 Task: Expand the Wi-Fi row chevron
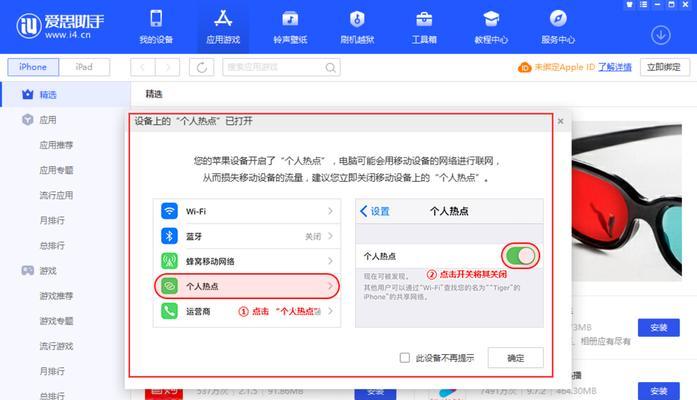point(330,211)
